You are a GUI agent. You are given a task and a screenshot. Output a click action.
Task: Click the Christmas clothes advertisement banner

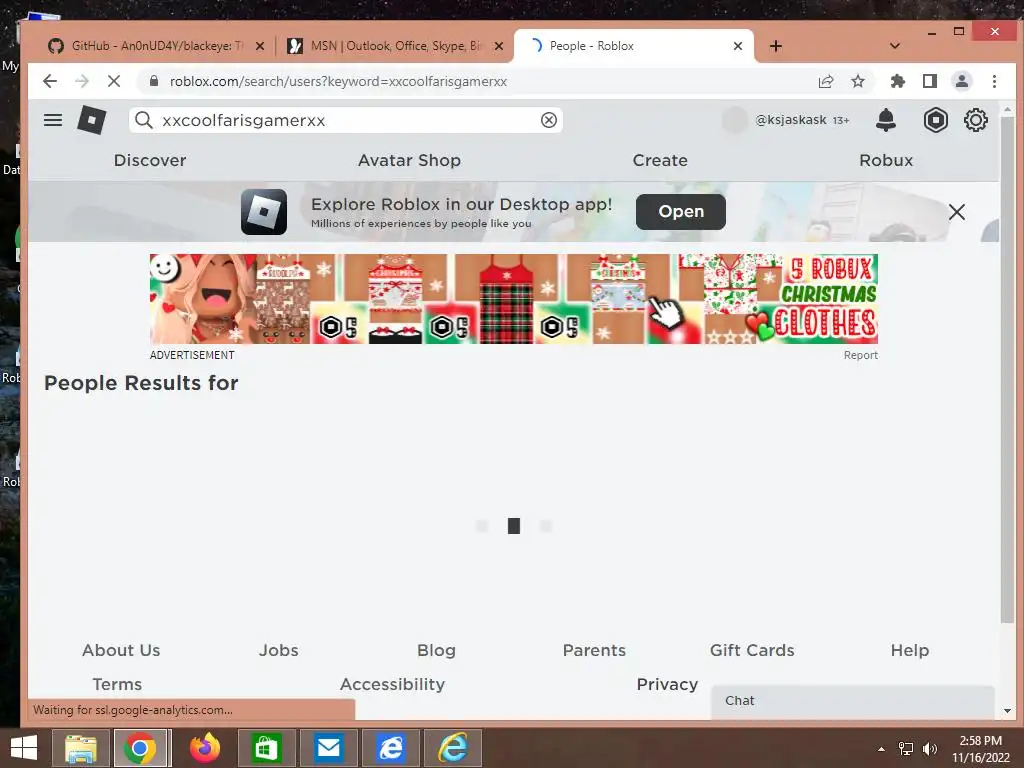click(x=513, y=298)
